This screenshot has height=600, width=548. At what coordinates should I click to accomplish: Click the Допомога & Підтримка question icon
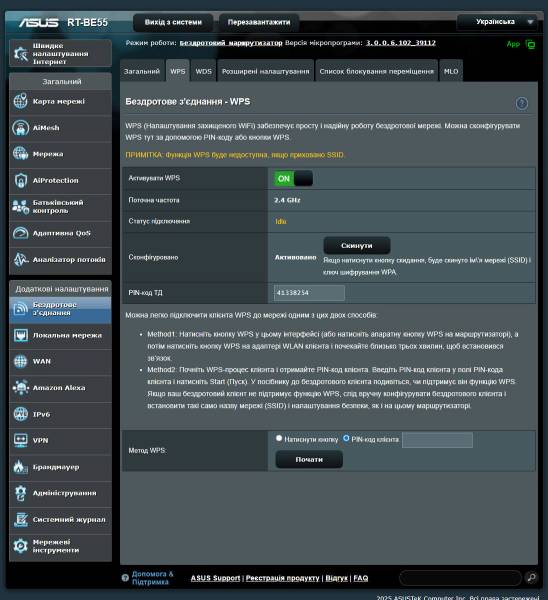(x=125, y=578)
